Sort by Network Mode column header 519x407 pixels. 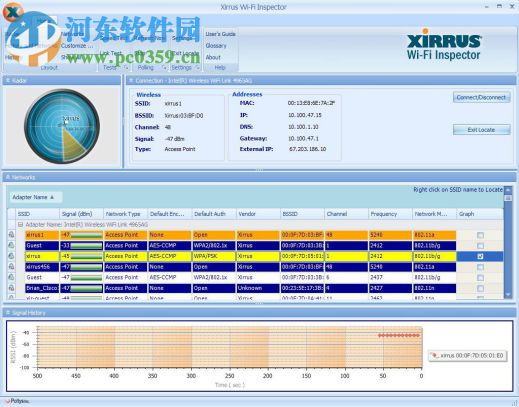click(434, 214)
